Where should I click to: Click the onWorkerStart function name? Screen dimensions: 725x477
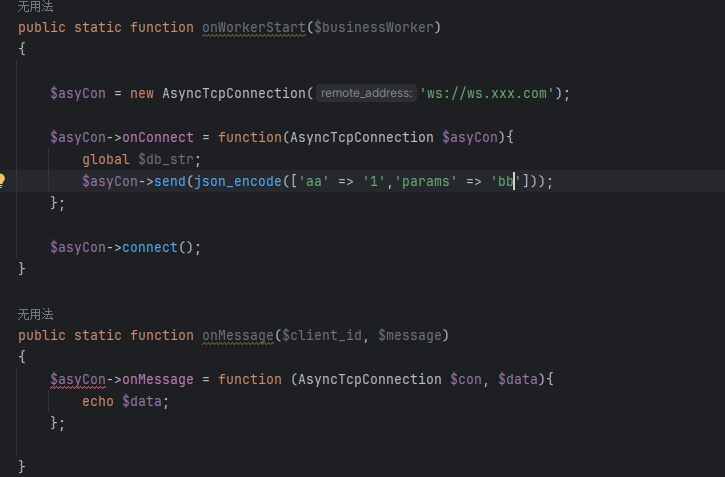click(254, 27)
